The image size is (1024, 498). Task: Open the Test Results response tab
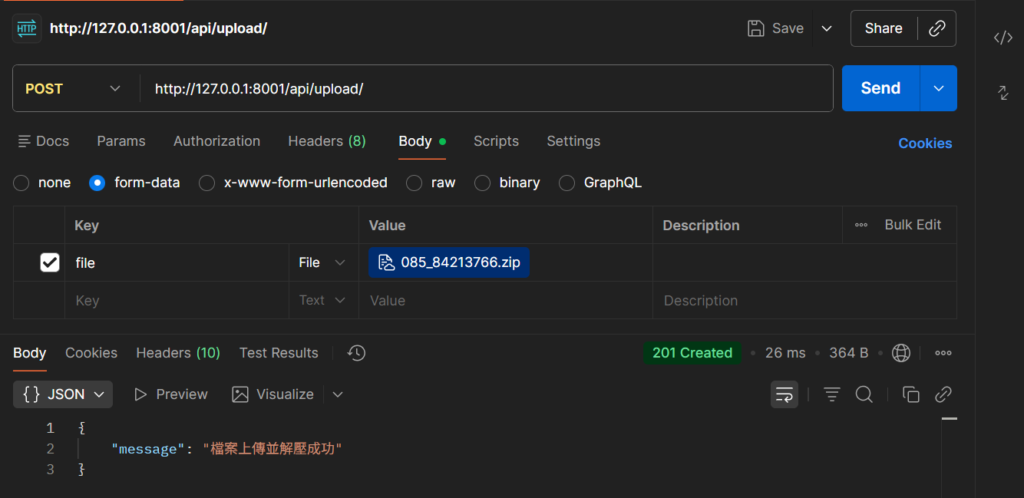point(278,353)
